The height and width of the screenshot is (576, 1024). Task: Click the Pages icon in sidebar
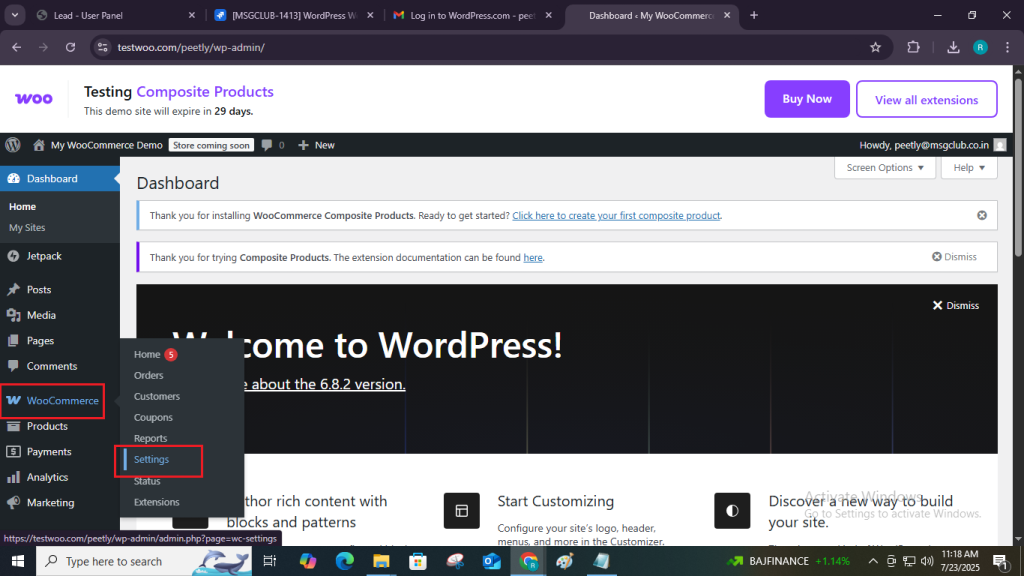click(14, 340)
